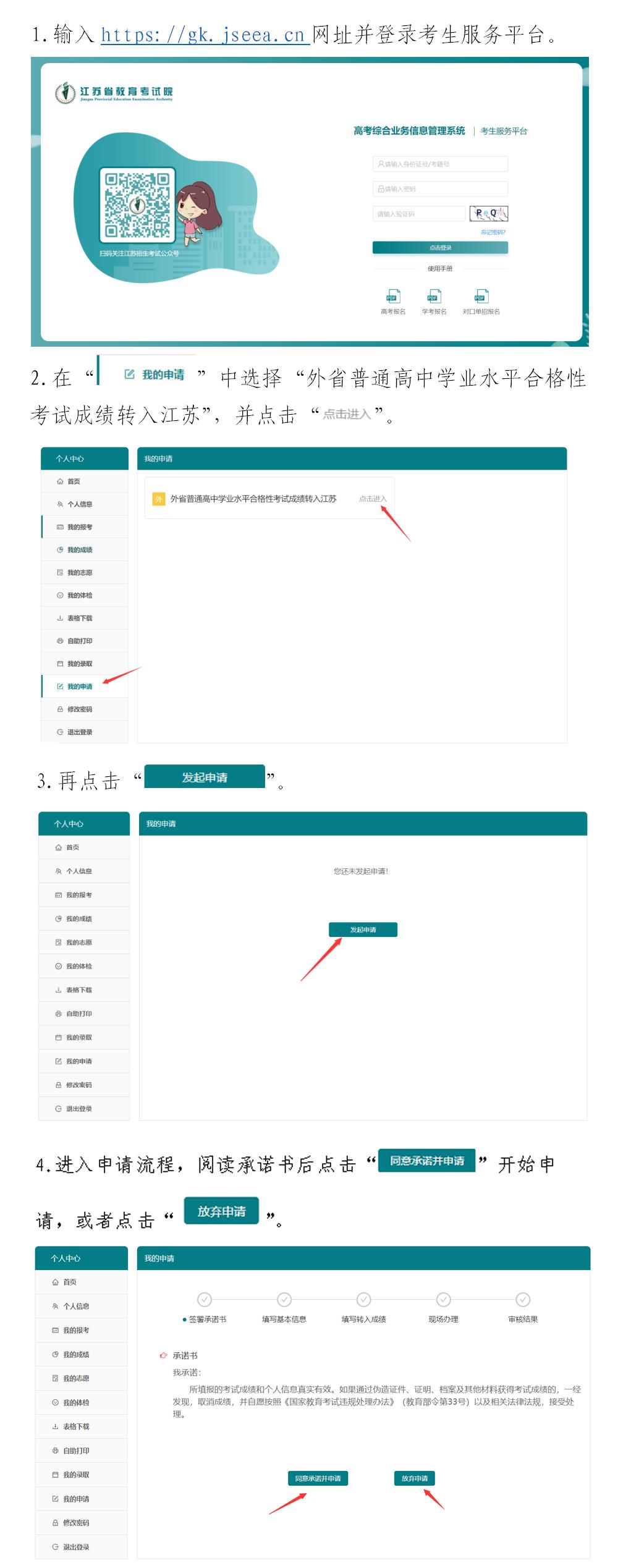Click the QR code on login page
The height and width of the screenshot is (1568, 618).
click(137, 205)
